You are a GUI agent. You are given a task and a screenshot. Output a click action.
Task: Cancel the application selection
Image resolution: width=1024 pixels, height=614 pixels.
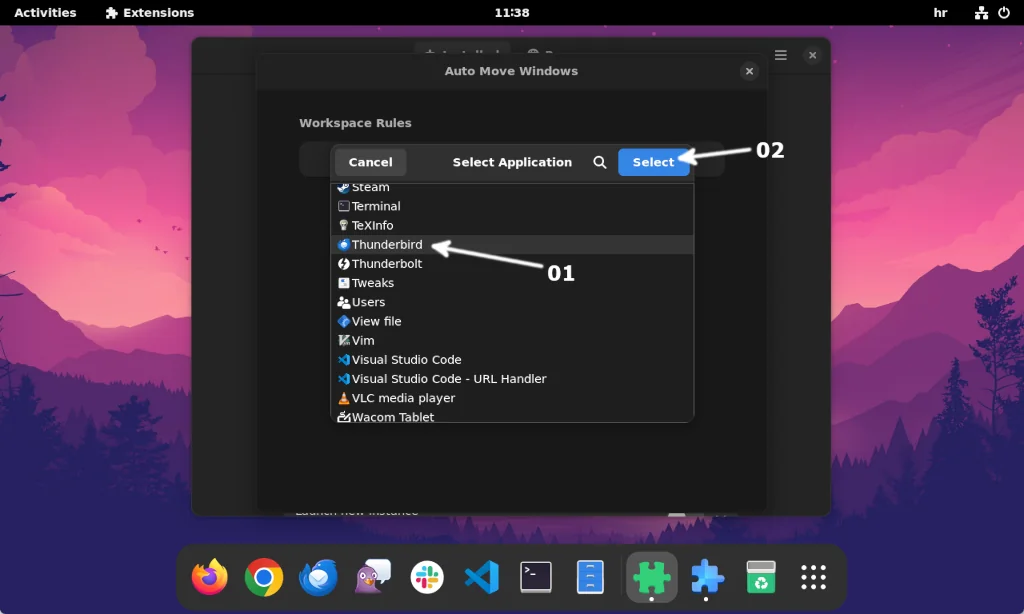point(370,161)
